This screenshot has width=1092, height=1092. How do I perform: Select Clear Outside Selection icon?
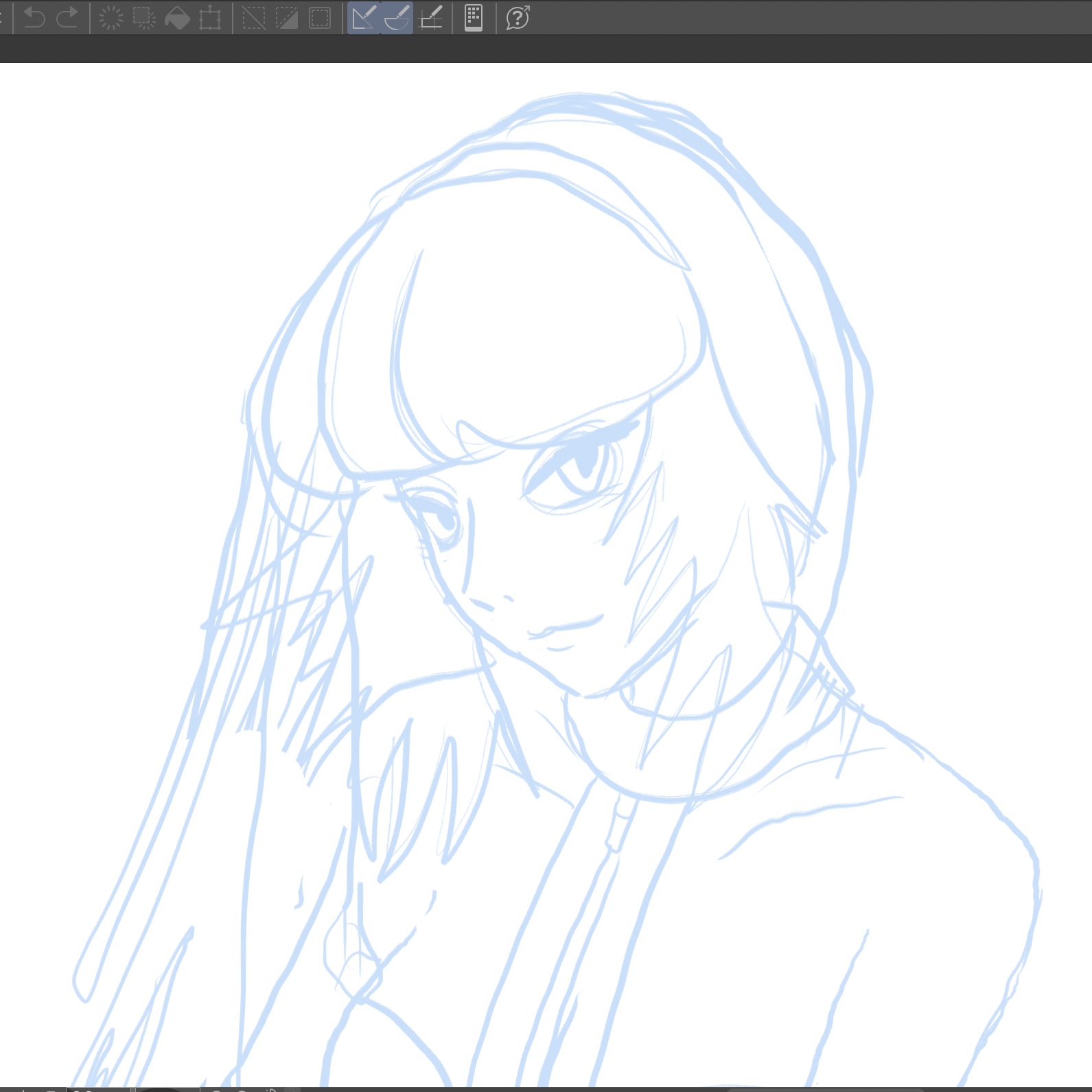pos(144,18)
